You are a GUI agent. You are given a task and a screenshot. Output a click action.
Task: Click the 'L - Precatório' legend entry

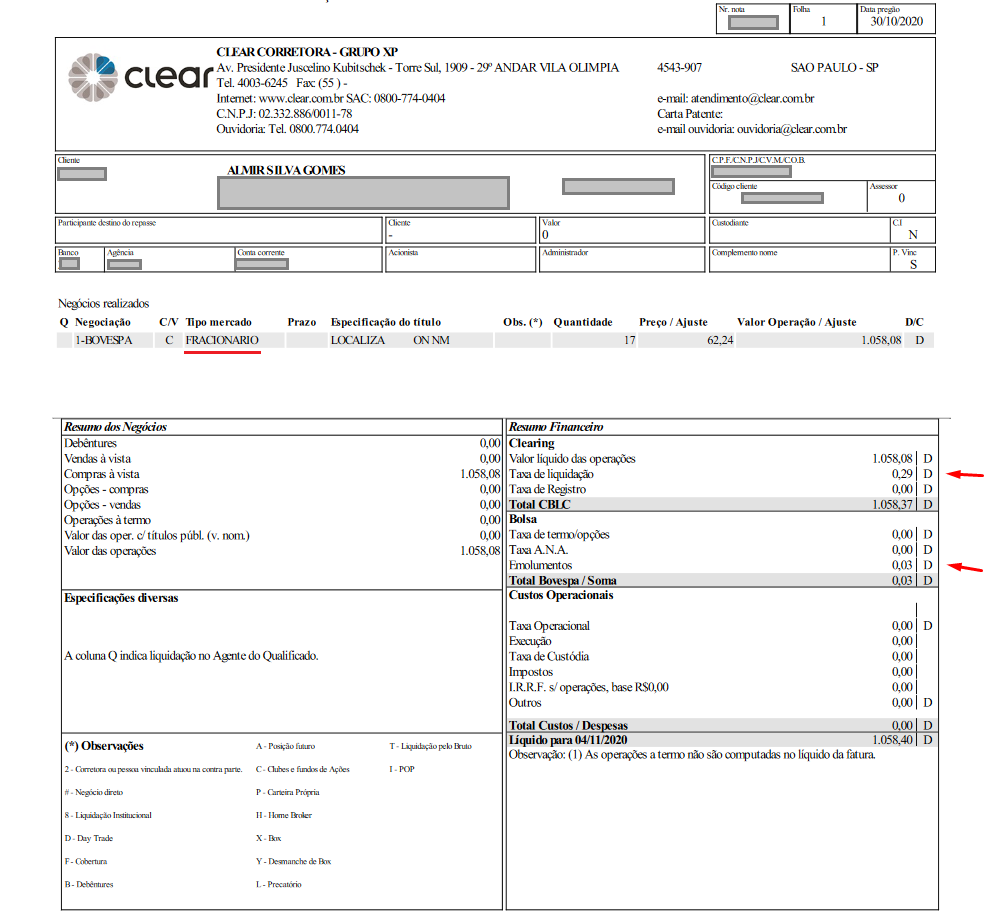278,885
